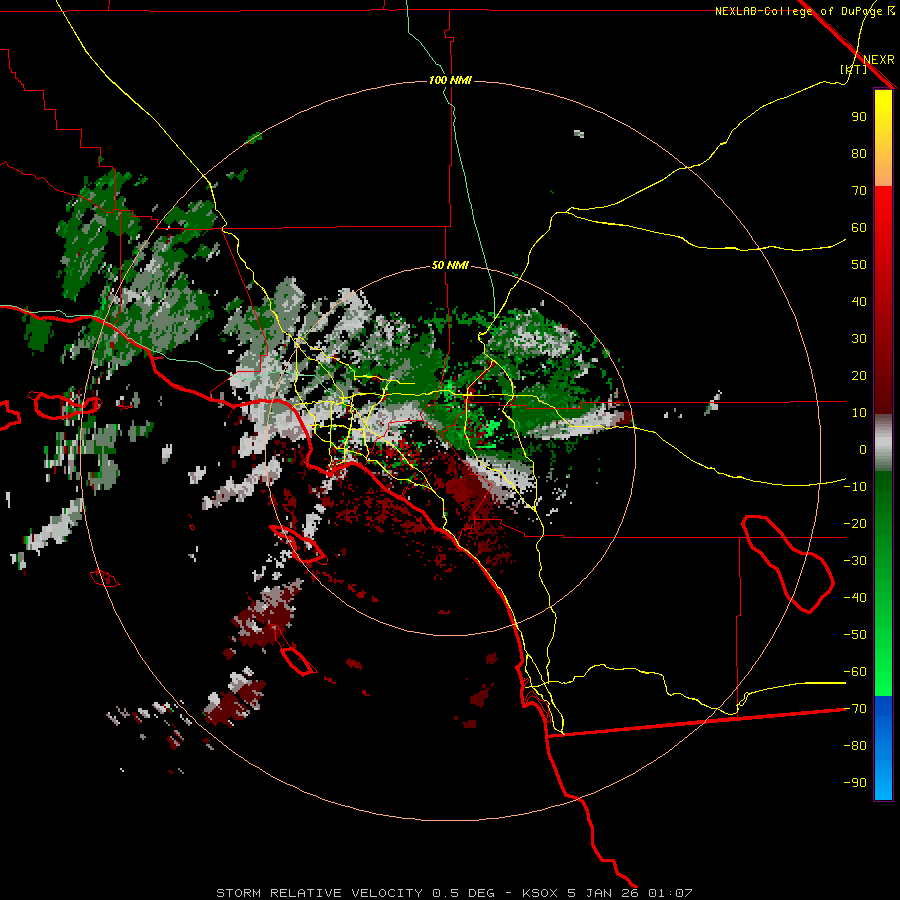Viewport: 900px width, 900px height.
Task: Click the positive "60" scale value
Action: (x=859, y=228)
